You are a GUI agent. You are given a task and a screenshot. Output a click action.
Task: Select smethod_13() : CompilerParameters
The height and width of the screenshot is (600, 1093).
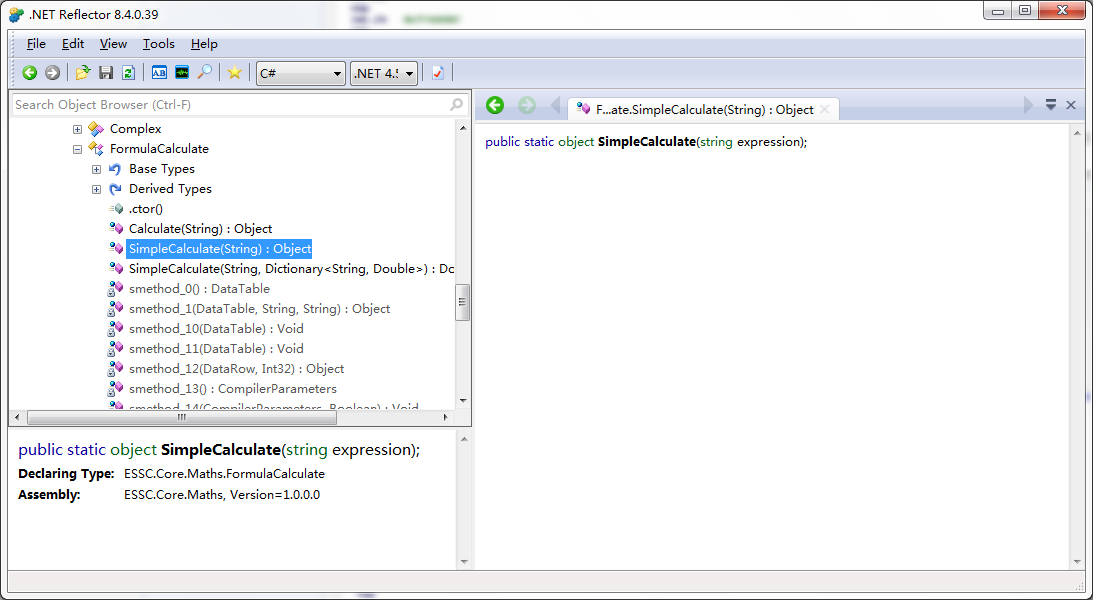tap(233, 389)
